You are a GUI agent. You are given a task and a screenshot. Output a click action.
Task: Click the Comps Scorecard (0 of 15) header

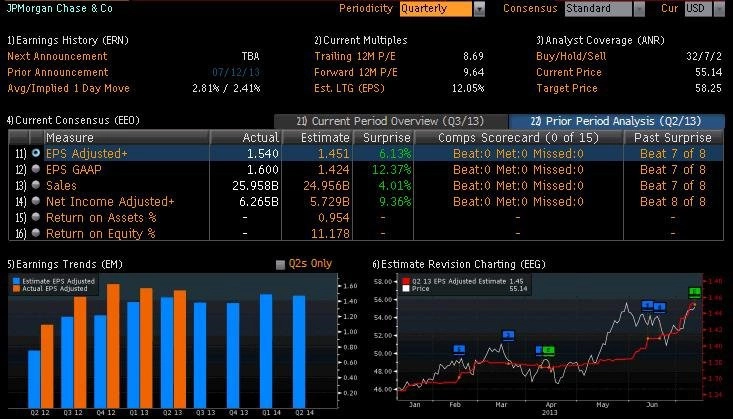pos(518,137)
